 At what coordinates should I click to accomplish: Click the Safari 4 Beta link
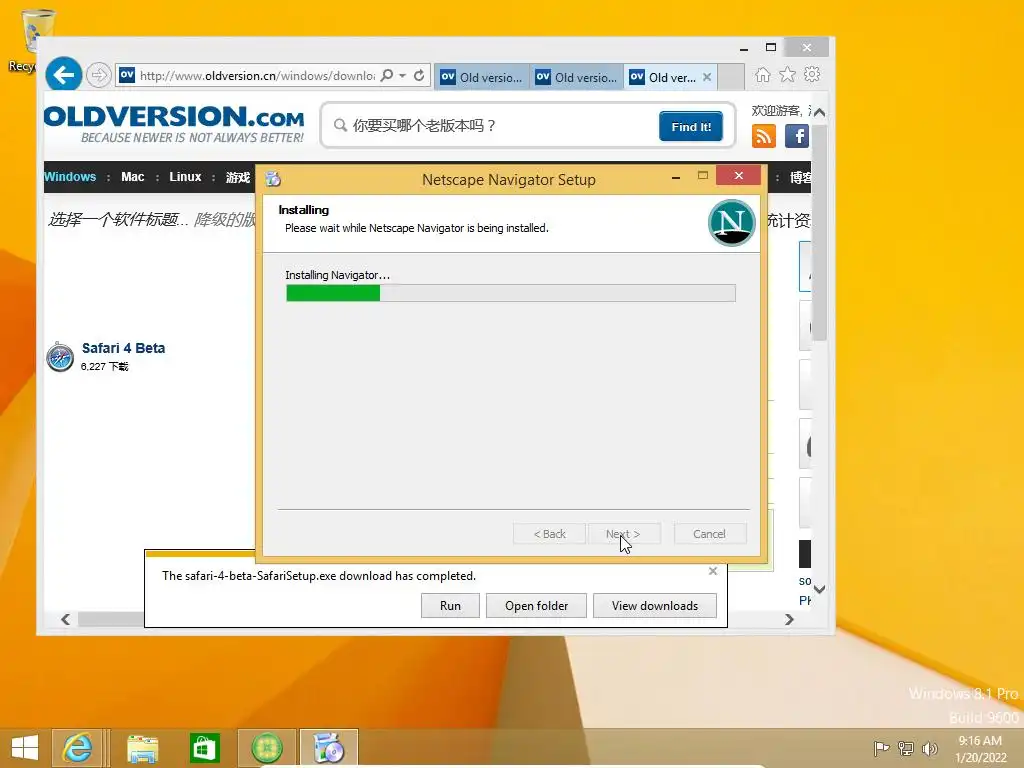point(123,348)
